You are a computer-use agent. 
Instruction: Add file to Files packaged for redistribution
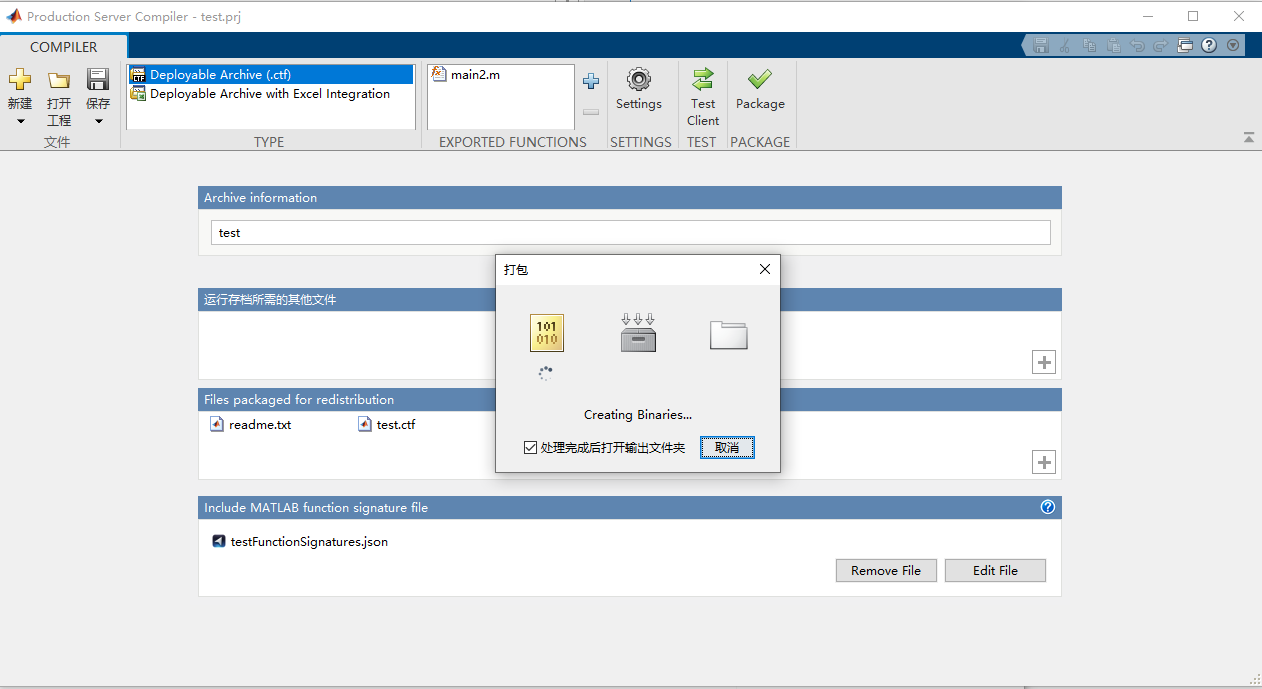[x=1044, y=462]
